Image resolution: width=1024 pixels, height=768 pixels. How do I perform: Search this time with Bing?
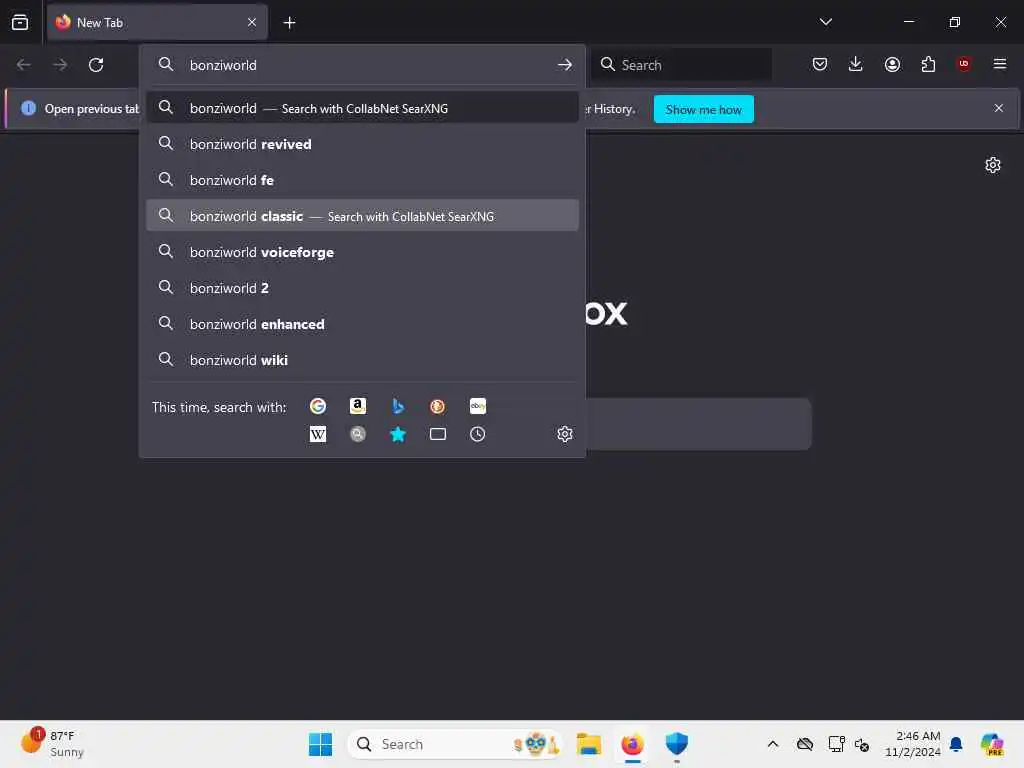[398, 406]
